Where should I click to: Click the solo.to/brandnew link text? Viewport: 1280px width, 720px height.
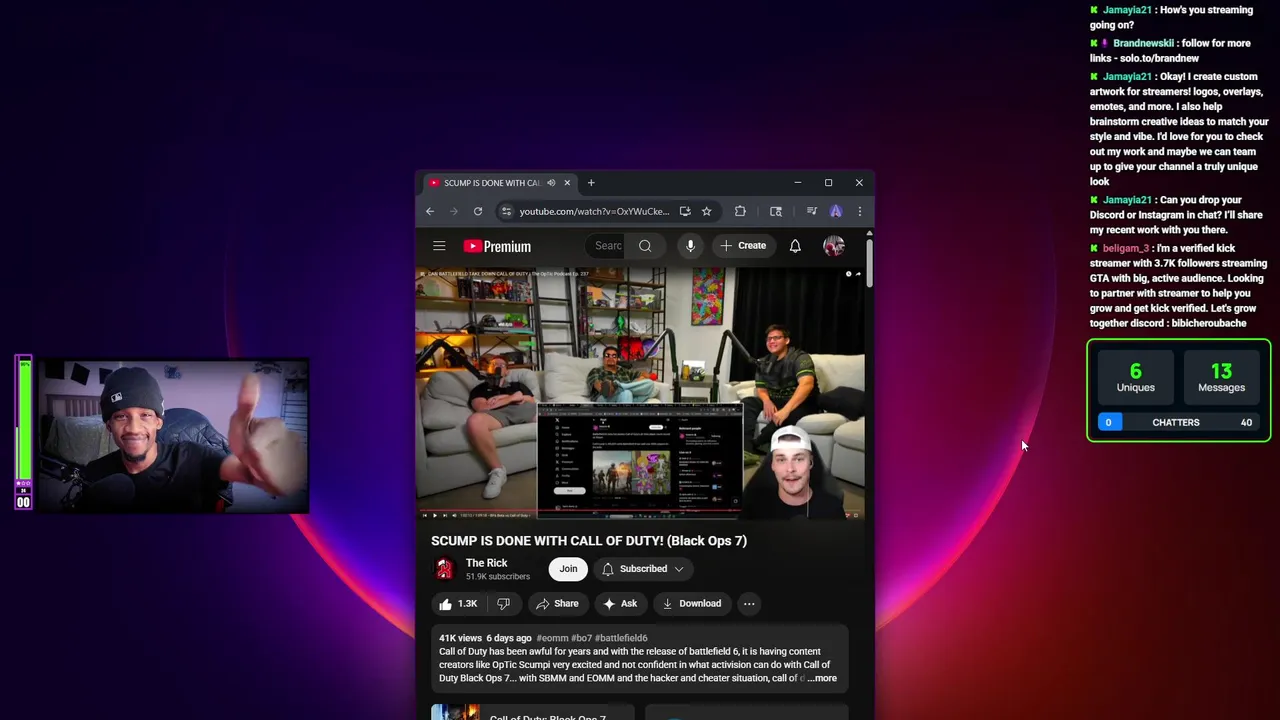1159,59
